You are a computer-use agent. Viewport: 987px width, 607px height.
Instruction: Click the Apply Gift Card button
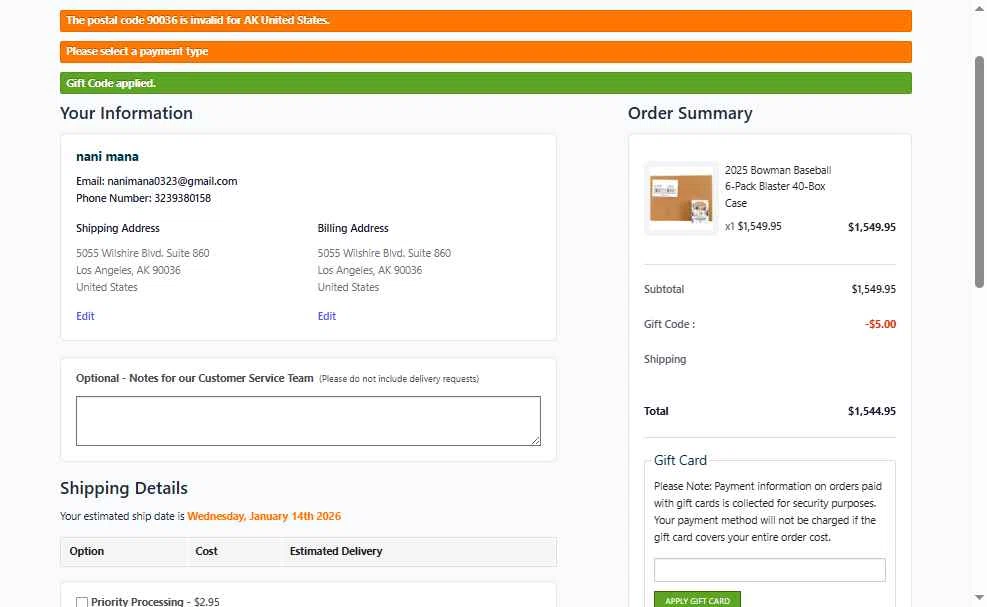697,600
